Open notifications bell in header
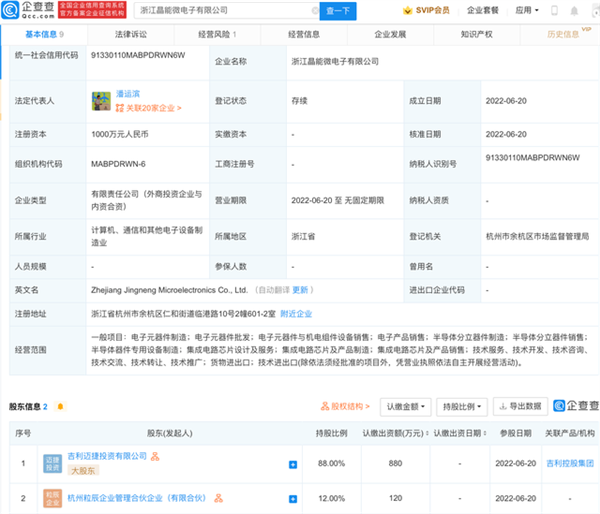This screenshot has width=600, height=514. click(574, 11)
